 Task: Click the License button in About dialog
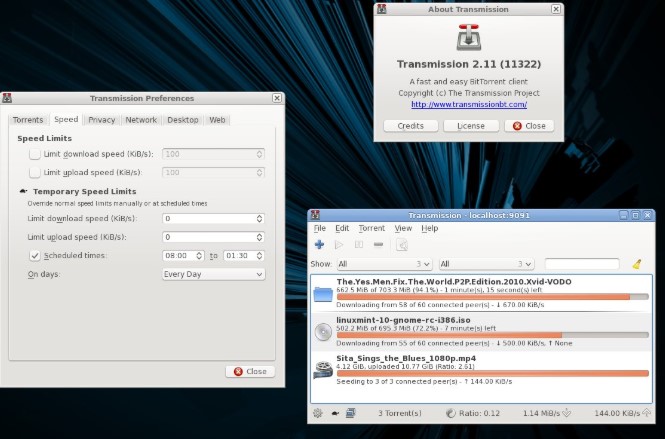coord(471,126)
